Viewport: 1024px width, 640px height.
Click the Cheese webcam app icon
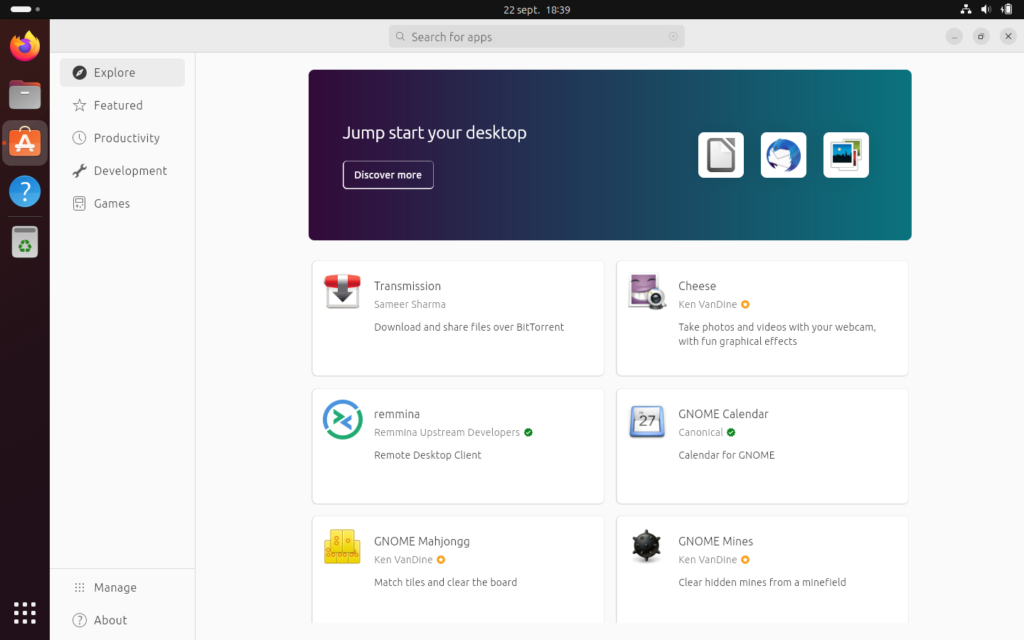[647, 292]
